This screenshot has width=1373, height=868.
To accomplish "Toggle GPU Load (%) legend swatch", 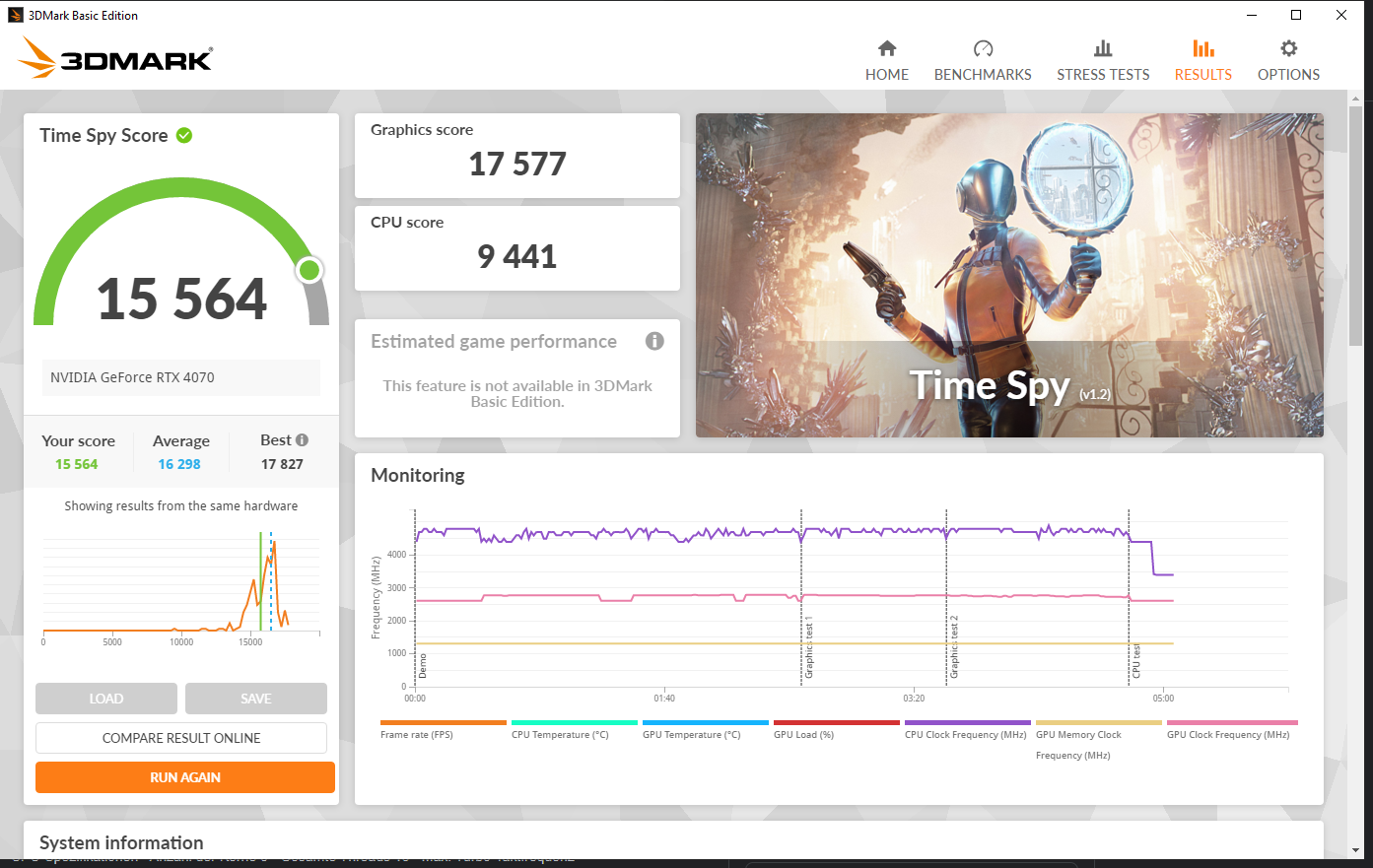I will pos(836,722).
